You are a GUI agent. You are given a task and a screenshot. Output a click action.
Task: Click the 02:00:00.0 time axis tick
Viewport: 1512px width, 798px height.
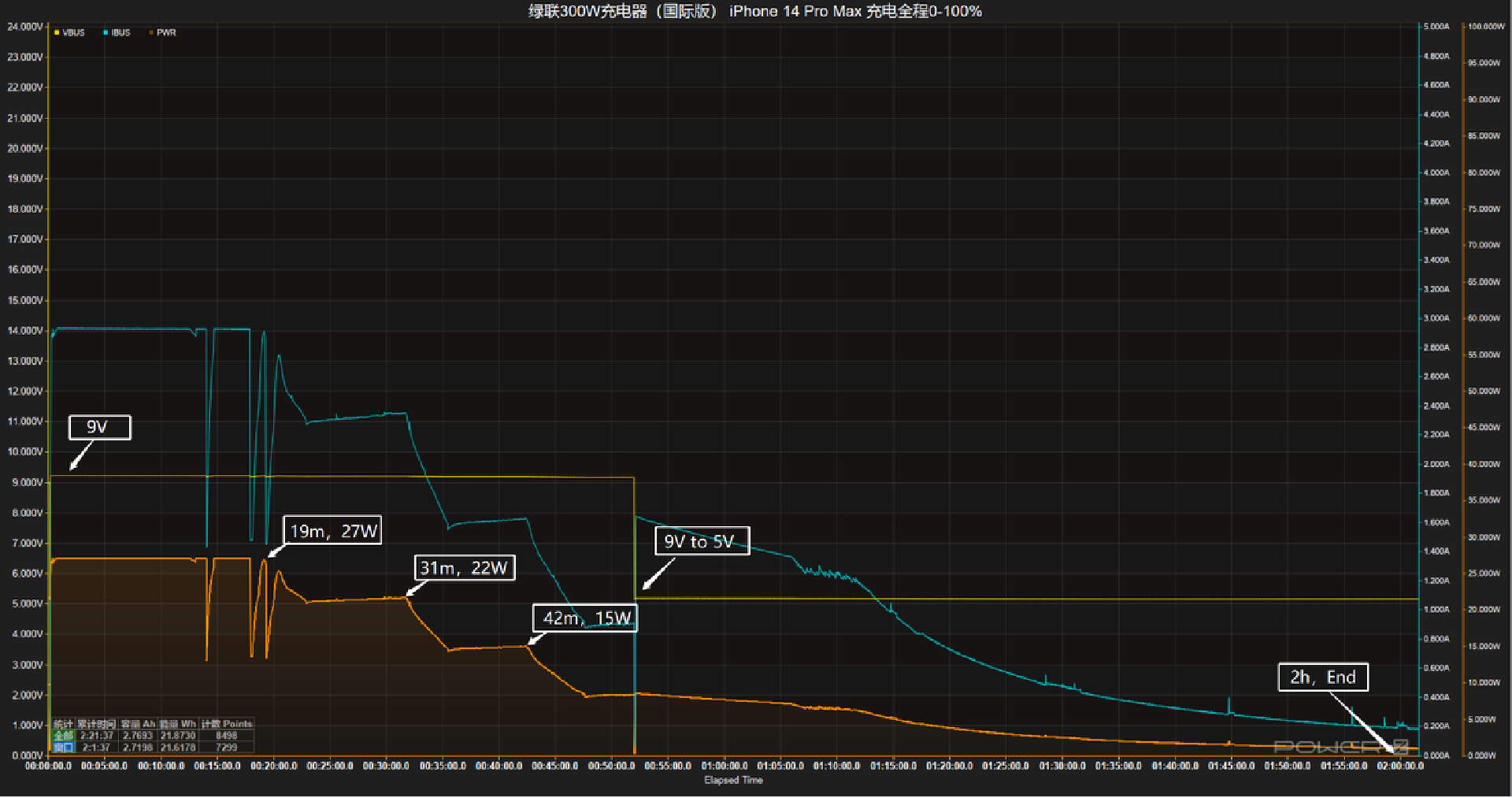(x=1400, y=766)
